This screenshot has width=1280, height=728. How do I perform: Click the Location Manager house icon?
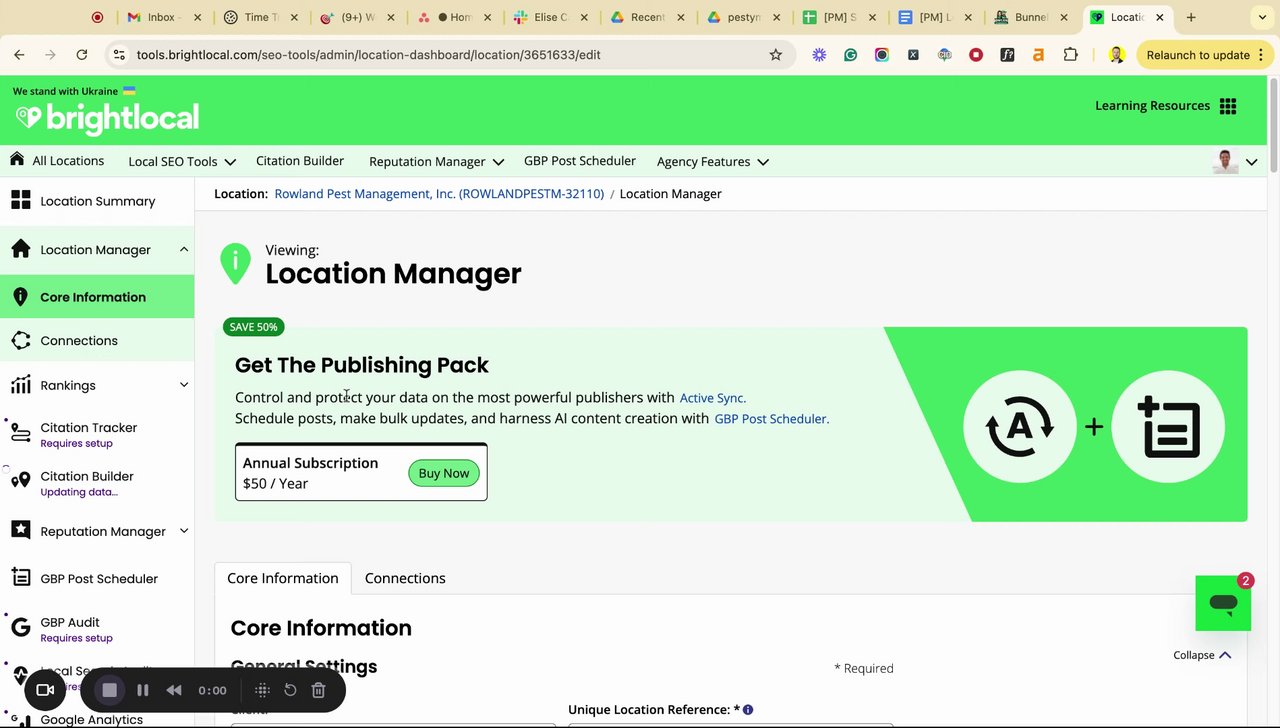coord(20,249)
